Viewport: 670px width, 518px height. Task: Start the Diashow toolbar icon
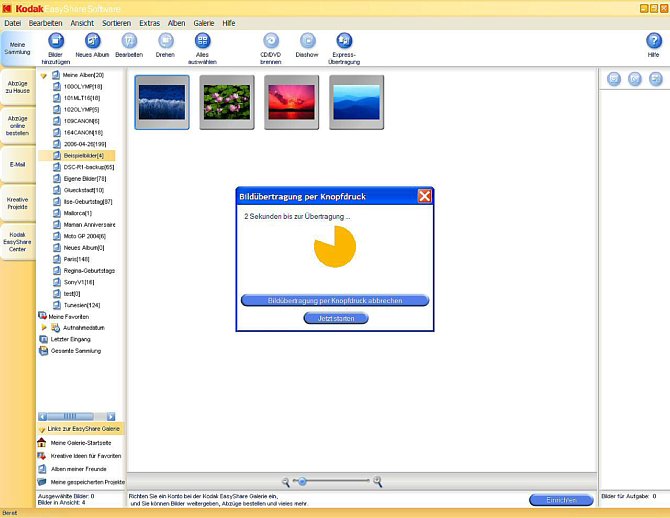tap(307, 41)
